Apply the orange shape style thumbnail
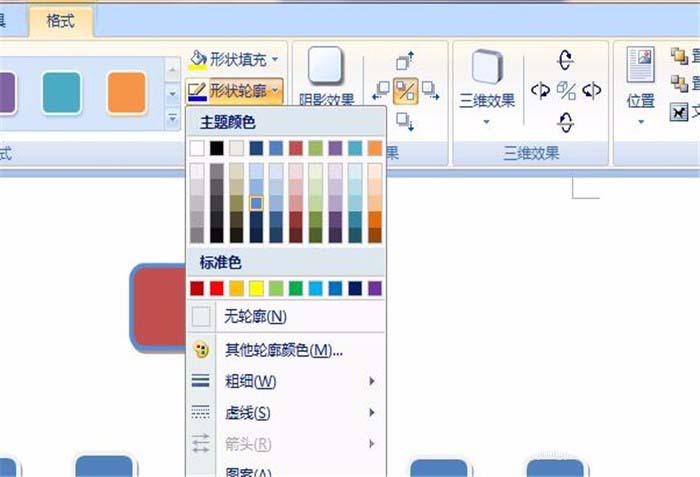The width and height of the screenshot is (700, 477). point(126,93)
